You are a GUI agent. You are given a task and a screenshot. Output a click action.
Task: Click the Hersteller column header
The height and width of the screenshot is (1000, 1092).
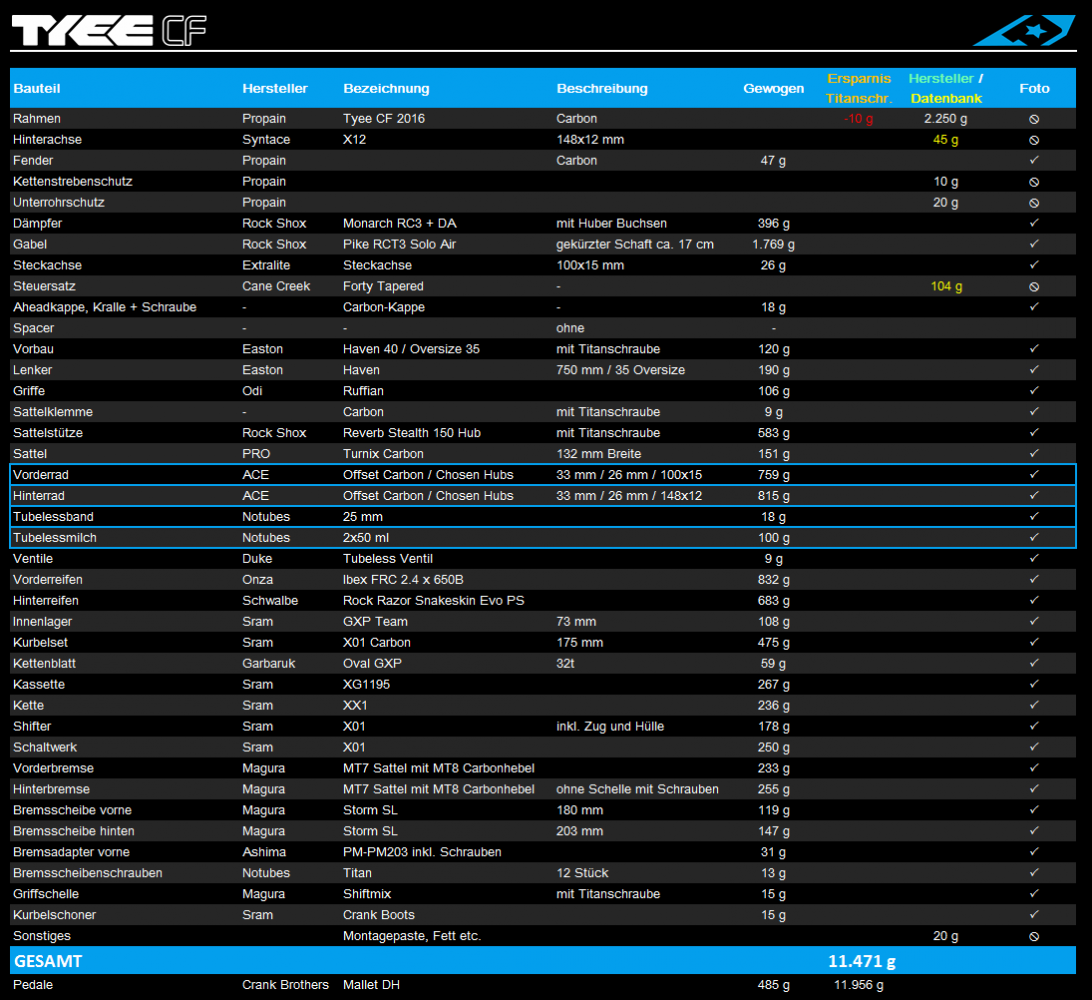274,88
